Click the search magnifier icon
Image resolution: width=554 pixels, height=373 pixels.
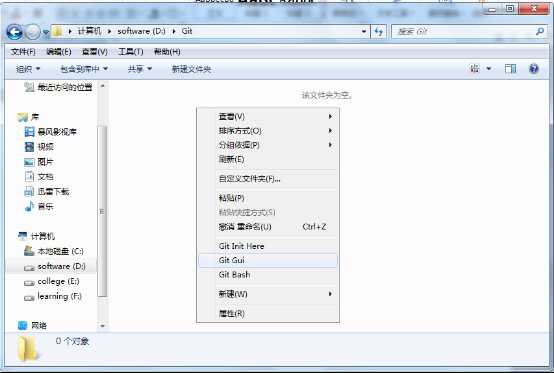(540, 31)
